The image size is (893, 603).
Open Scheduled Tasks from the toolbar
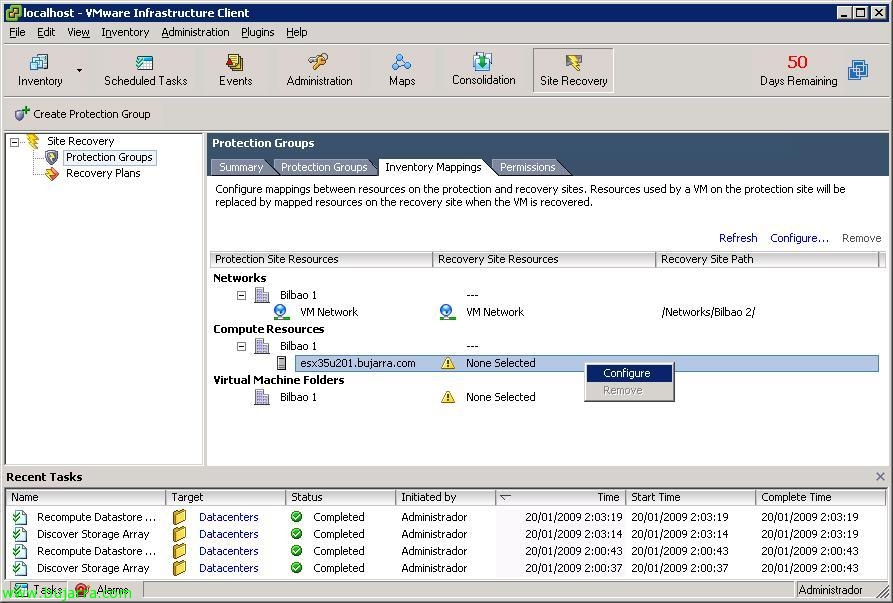[x=145, y=63]
